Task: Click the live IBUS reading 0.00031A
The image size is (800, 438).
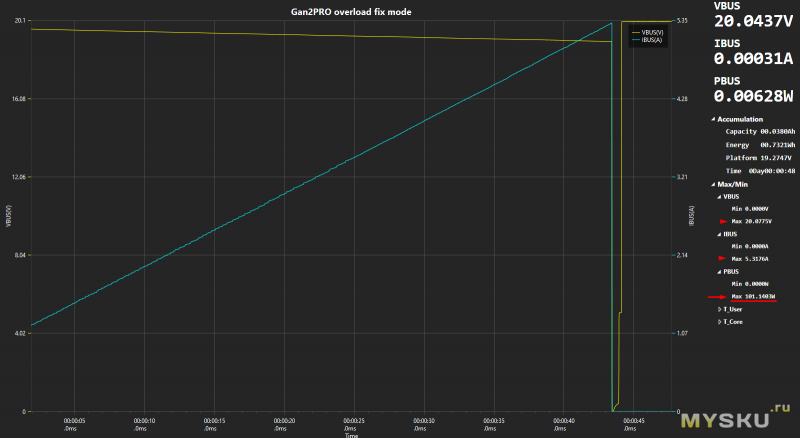Action: (753, 59)
